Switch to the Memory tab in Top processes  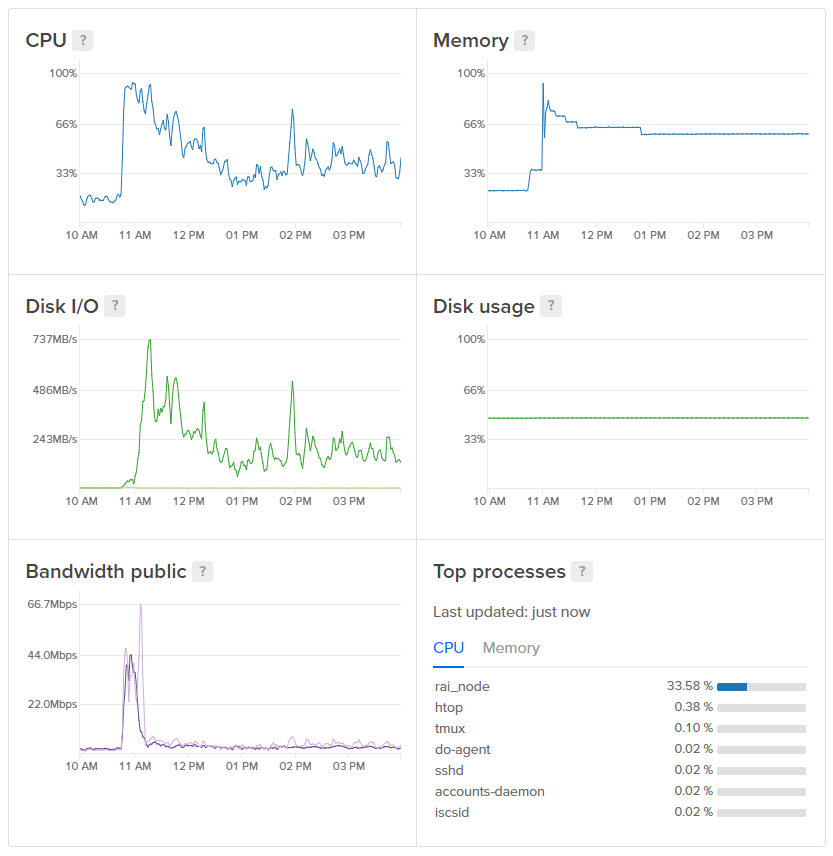click(511, 648)
